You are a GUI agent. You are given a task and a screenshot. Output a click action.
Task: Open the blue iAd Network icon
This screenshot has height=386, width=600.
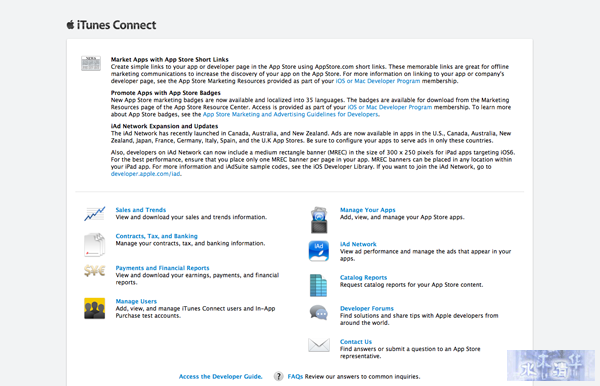point(319,251)
